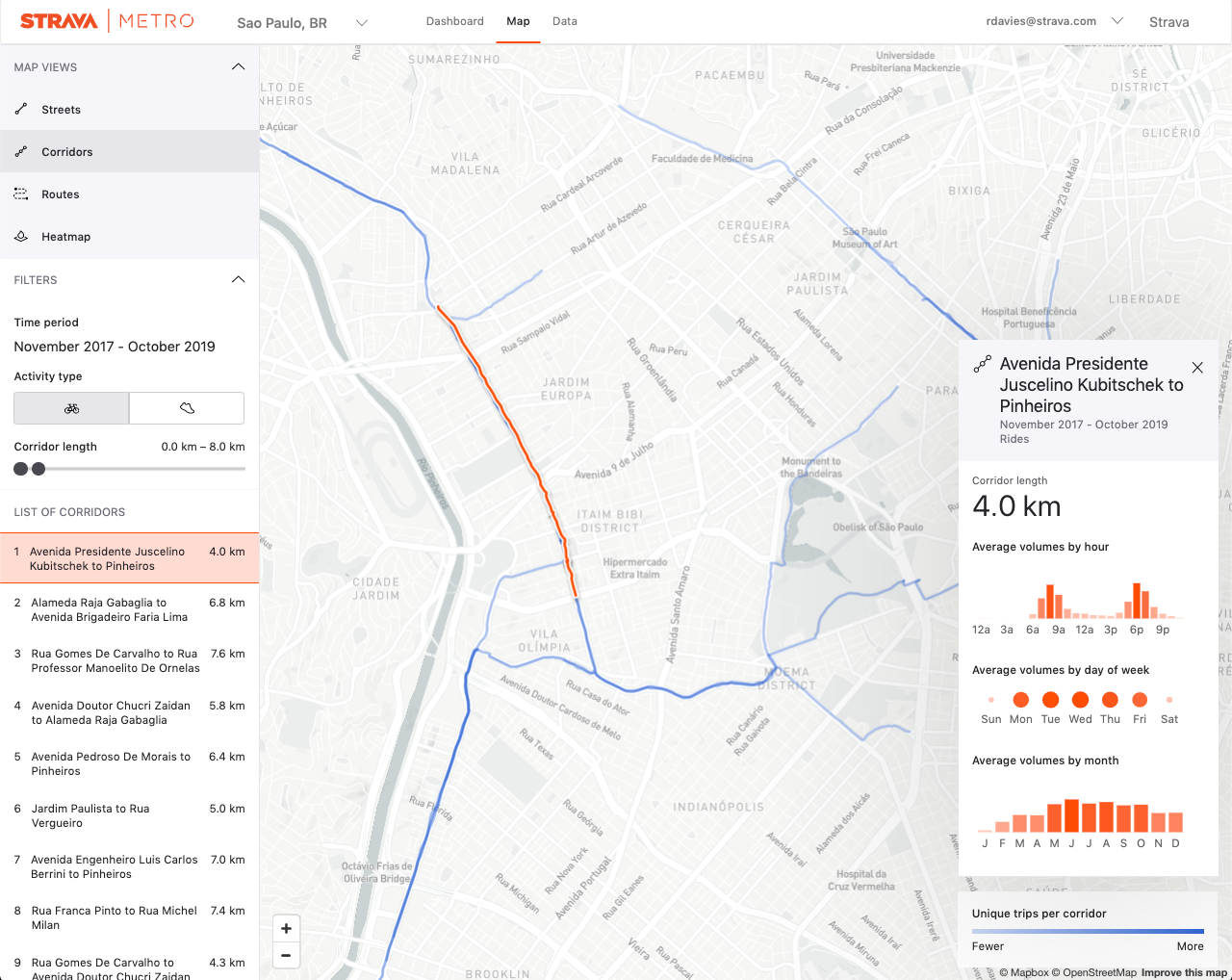Collapse the Map Views section
Image resolution: width=1232 pixels, height=980 pixels.
(x=238, y=66)
